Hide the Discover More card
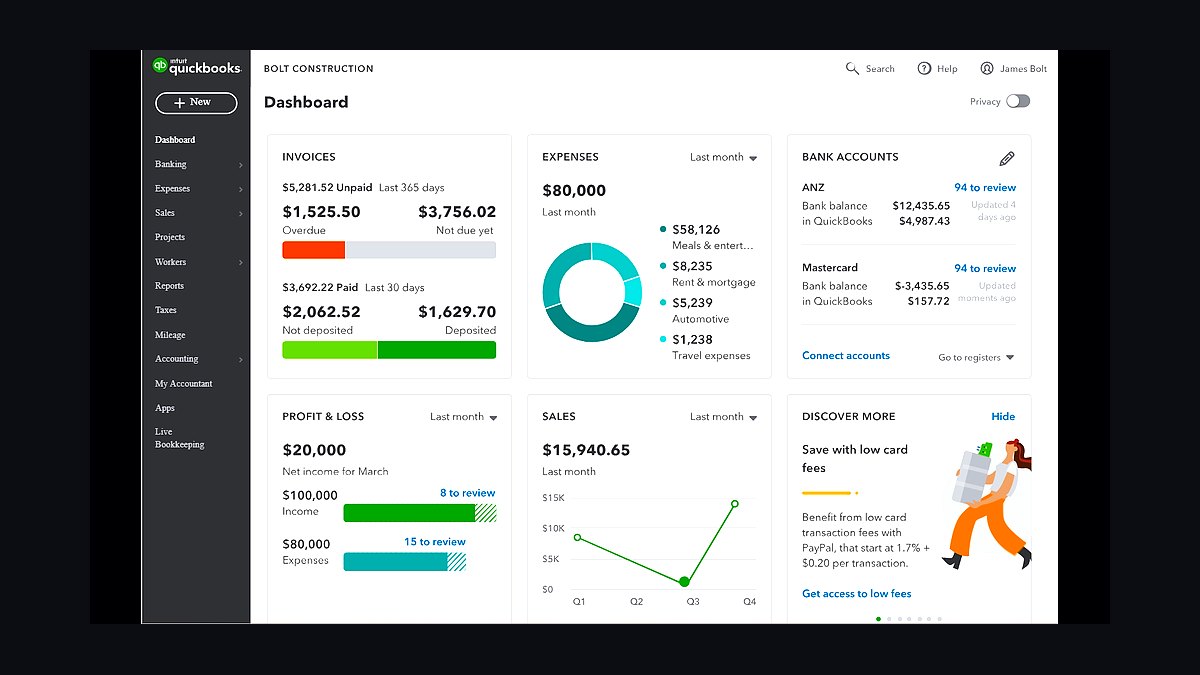Viewport: 1200px width, 675px height. [x=1003, y=417]
